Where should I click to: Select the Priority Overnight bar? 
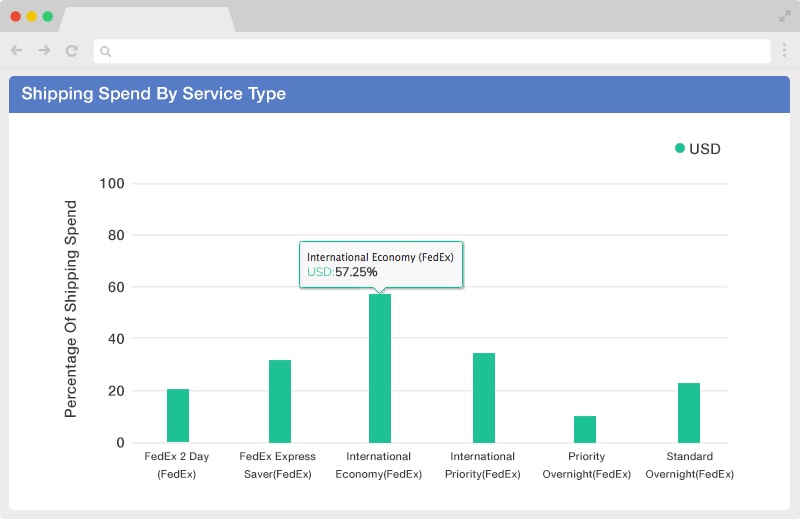point(585,429)
